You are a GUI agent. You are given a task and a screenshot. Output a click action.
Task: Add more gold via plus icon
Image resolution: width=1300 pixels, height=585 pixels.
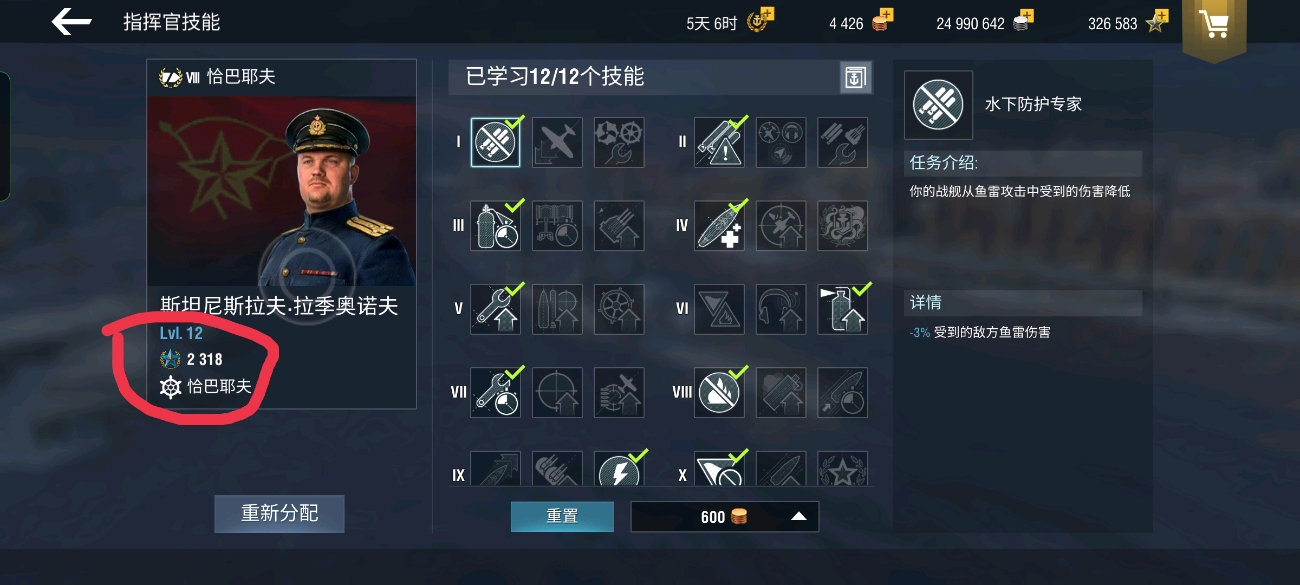[886, 17]
